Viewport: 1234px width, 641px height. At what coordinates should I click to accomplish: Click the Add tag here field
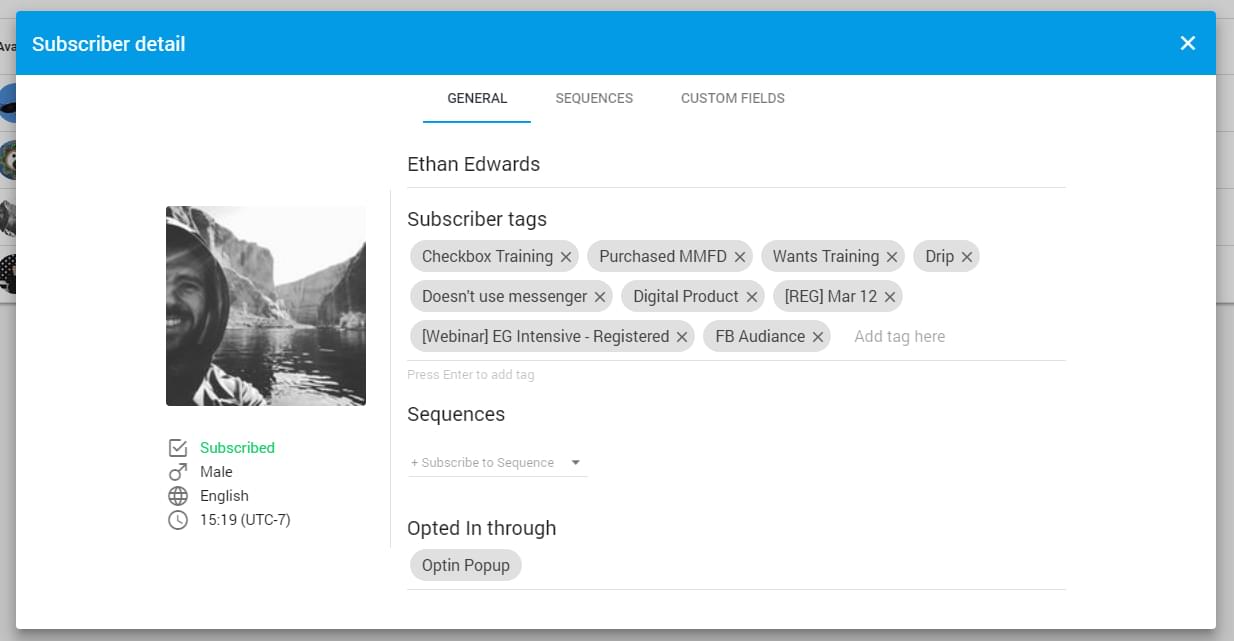[899, 336]
